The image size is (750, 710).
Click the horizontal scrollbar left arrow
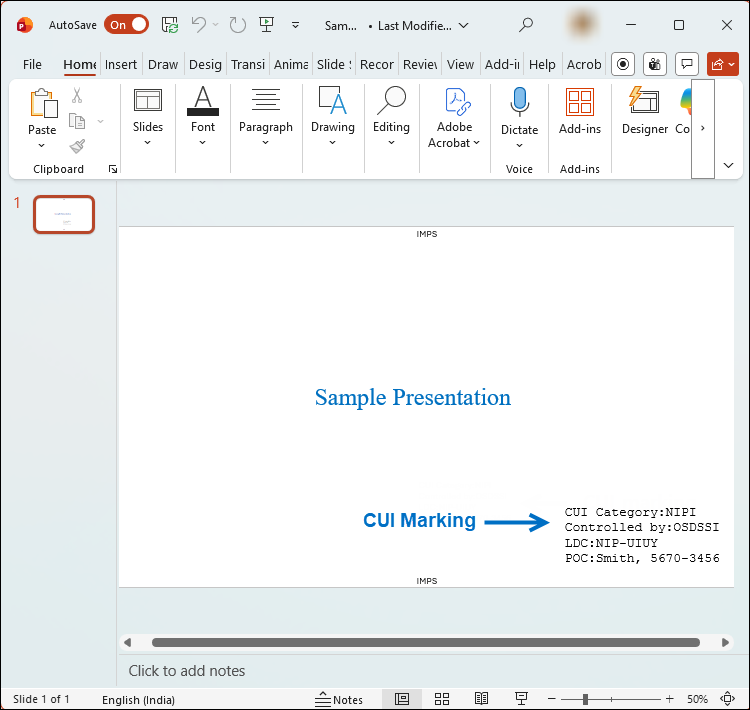point(127,642)
